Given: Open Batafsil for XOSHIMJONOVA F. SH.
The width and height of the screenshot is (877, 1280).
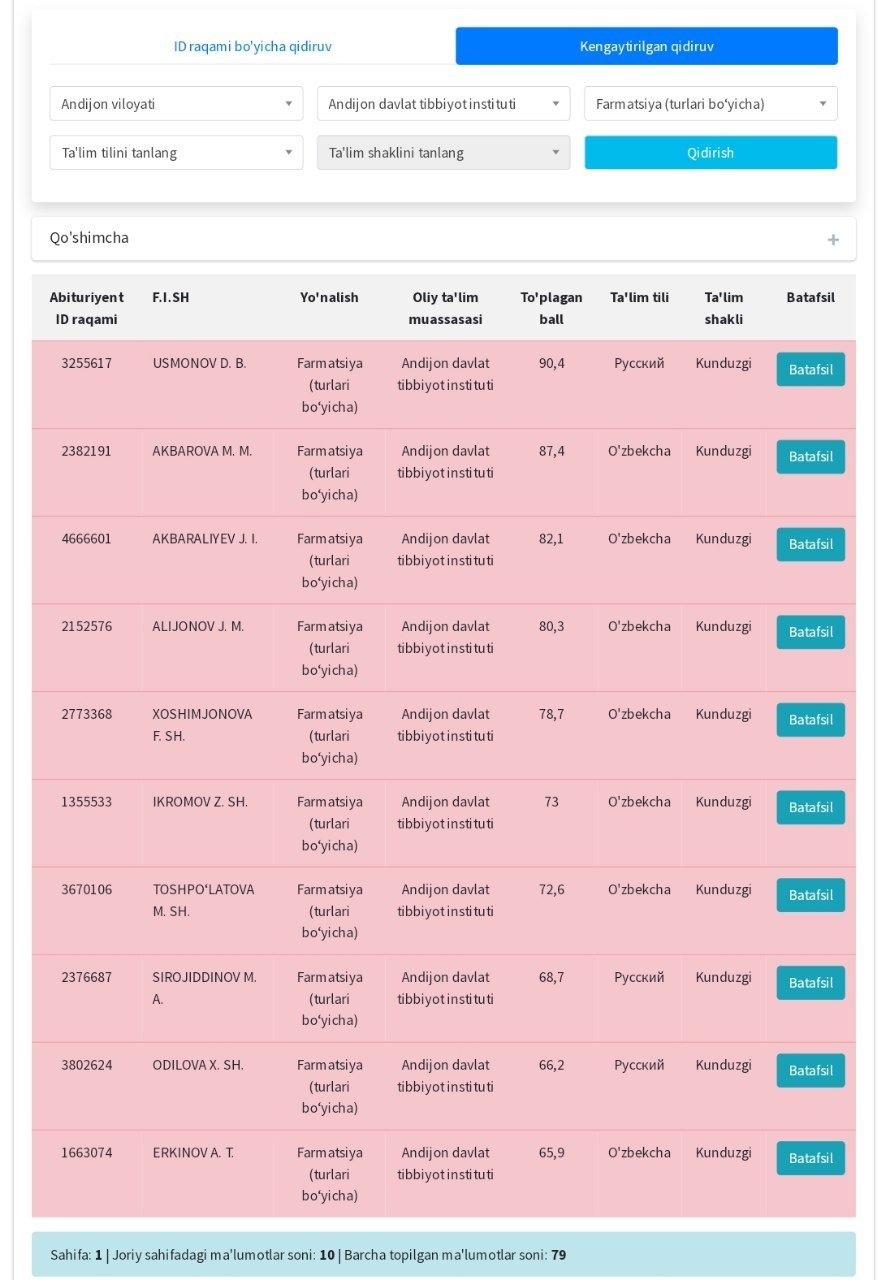Looking at the screenshot, I should pos(810,720).
